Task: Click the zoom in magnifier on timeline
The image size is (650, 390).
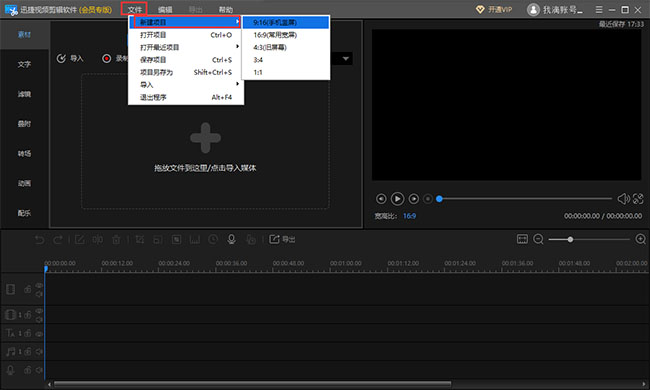Action: (x=640, y=239)
